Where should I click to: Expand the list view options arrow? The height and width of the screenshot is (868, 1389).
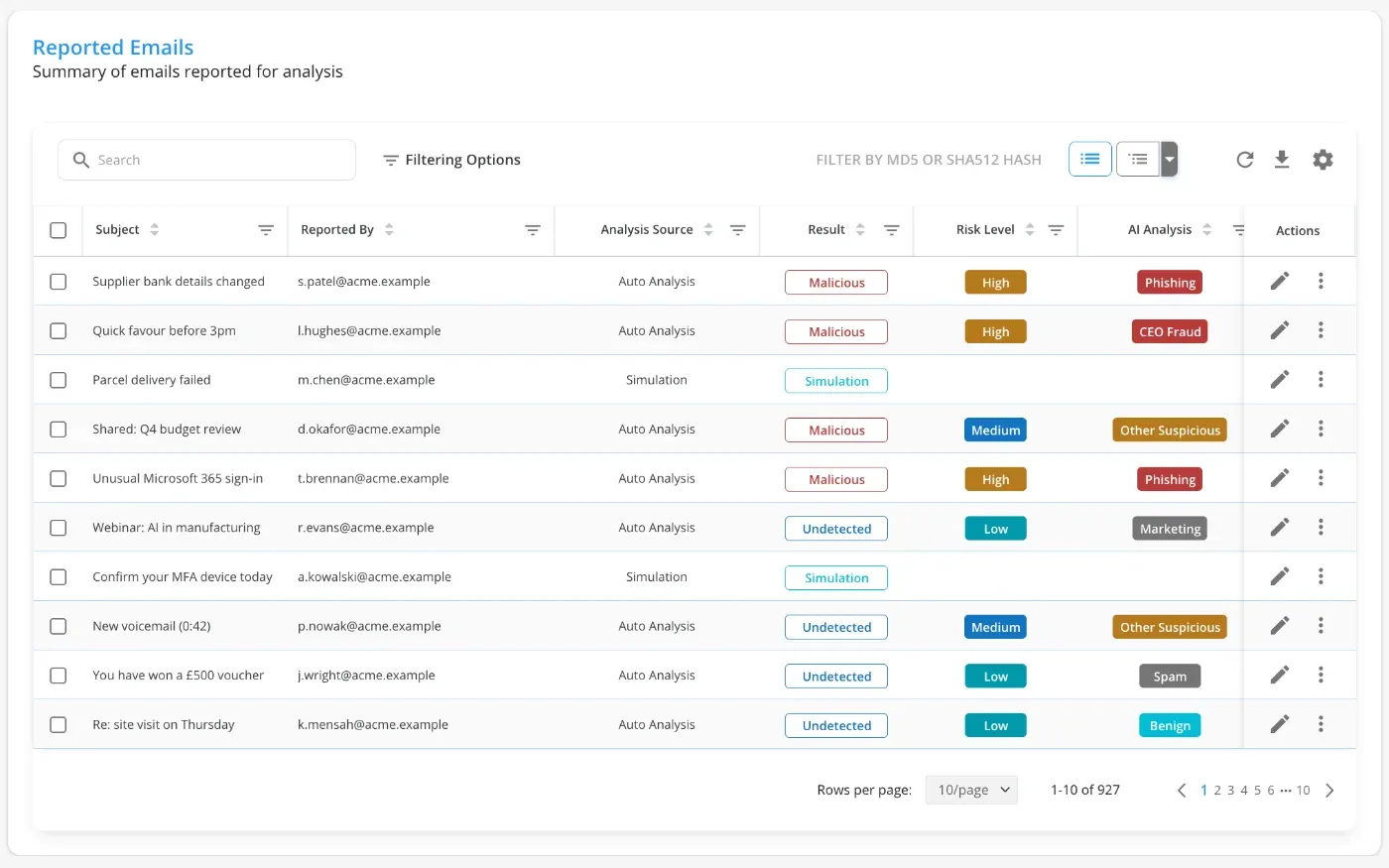point(1170,159)
